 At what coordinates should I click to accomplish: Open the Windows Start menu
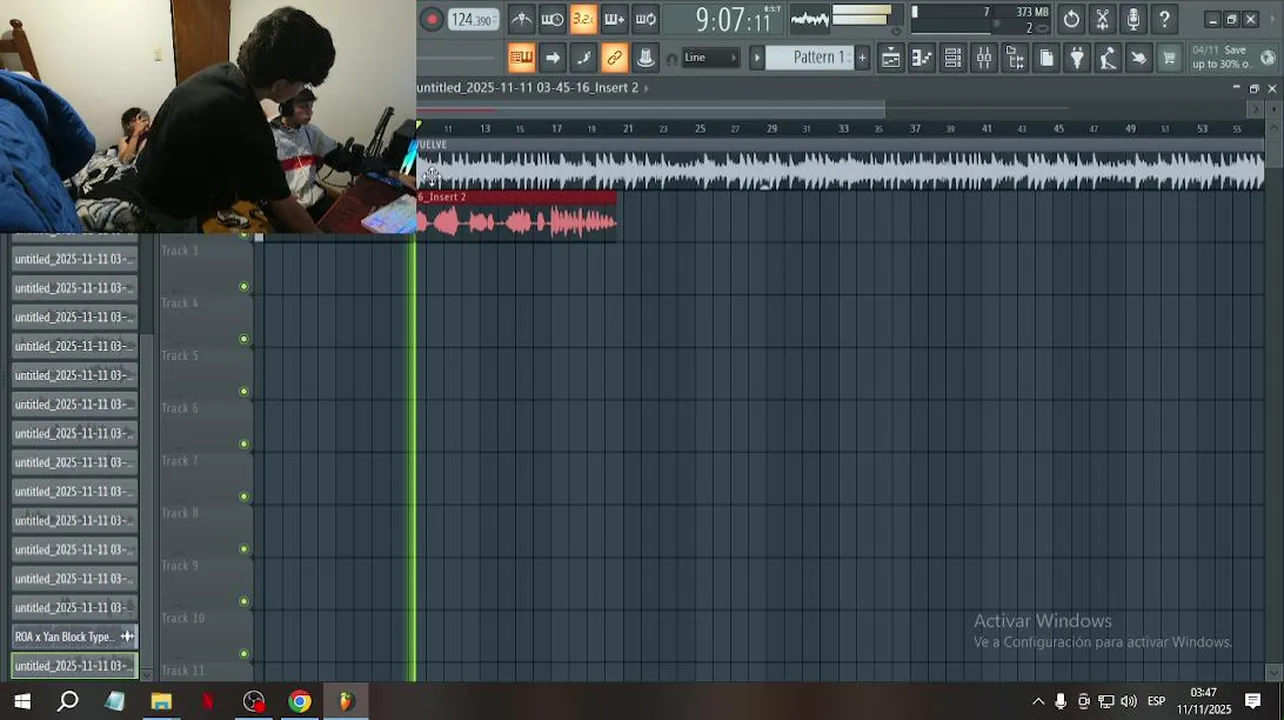[22, 701]
